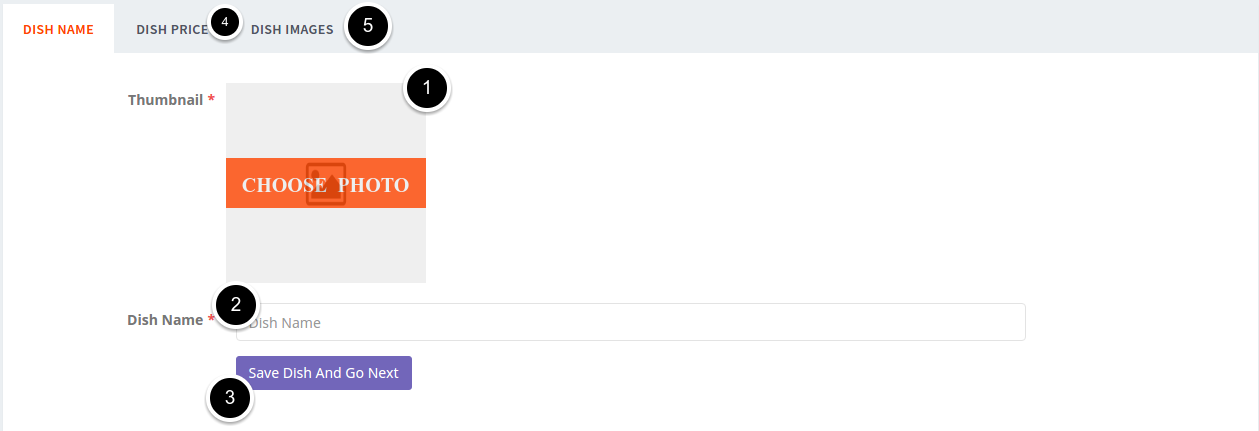The image size is (1259, 431).
Task: Click the Thumbnail field label
Action: [166, 100]
